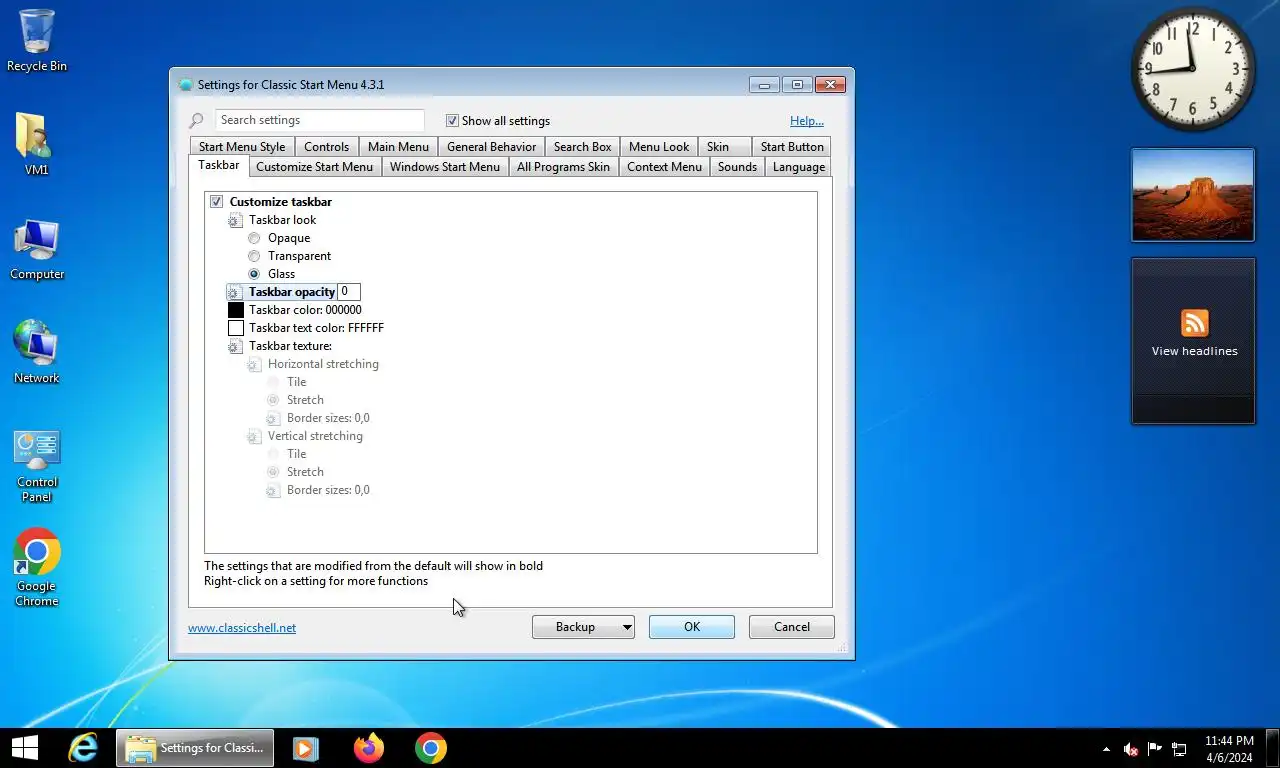Viewport: 1280px width, 768px height.
Task: Click the black Taskbar color swatch
Action: pyautogui.click(x=236, y=310)
